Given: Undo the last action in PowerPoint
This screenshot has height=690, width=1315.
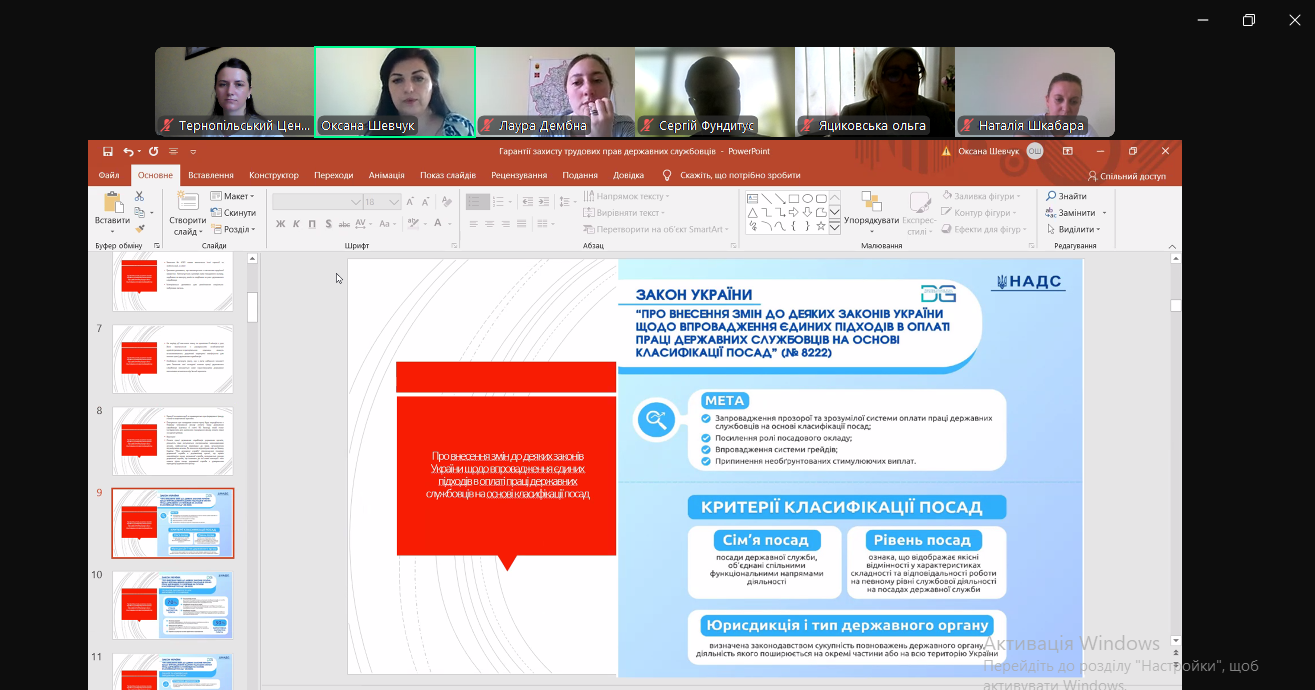Looking at the screenshot, I should pyautogui.click(x=128, y=152).
